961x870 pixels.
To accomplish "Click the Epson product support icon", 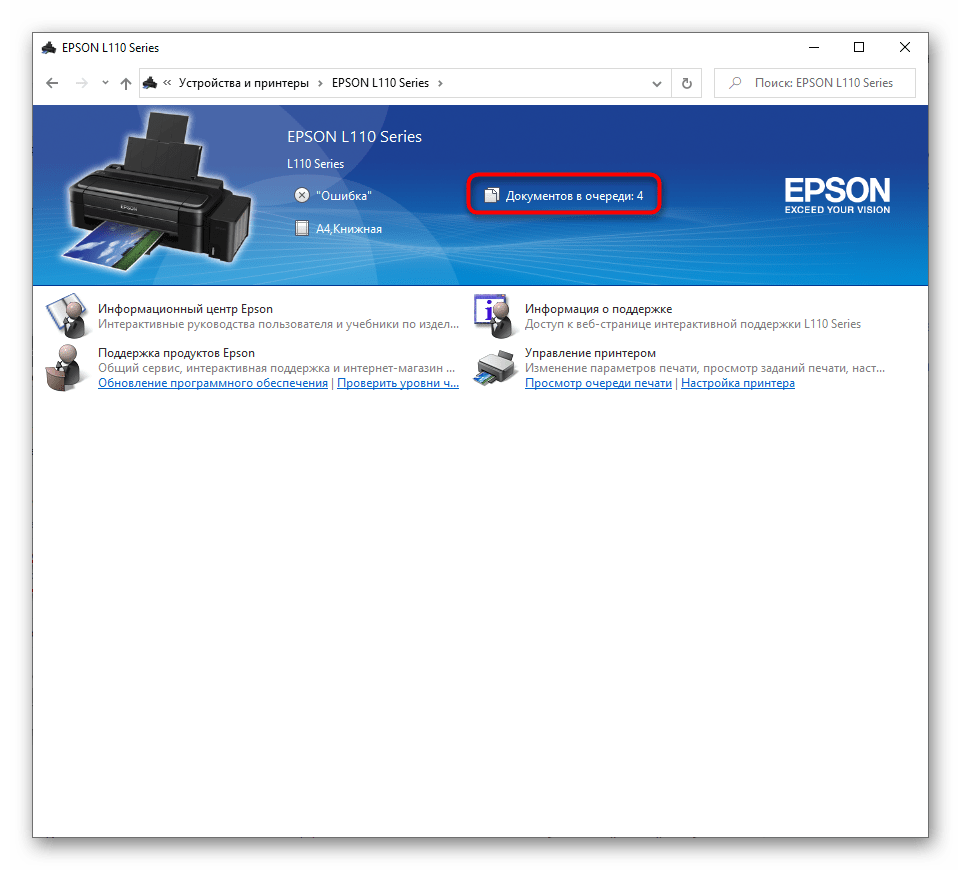I will (68, 368).
